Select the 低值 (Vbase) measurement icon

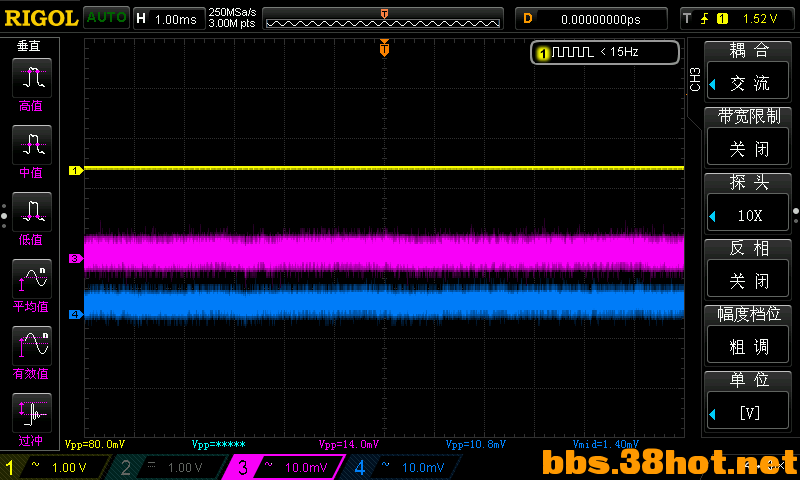coord(32,212)
